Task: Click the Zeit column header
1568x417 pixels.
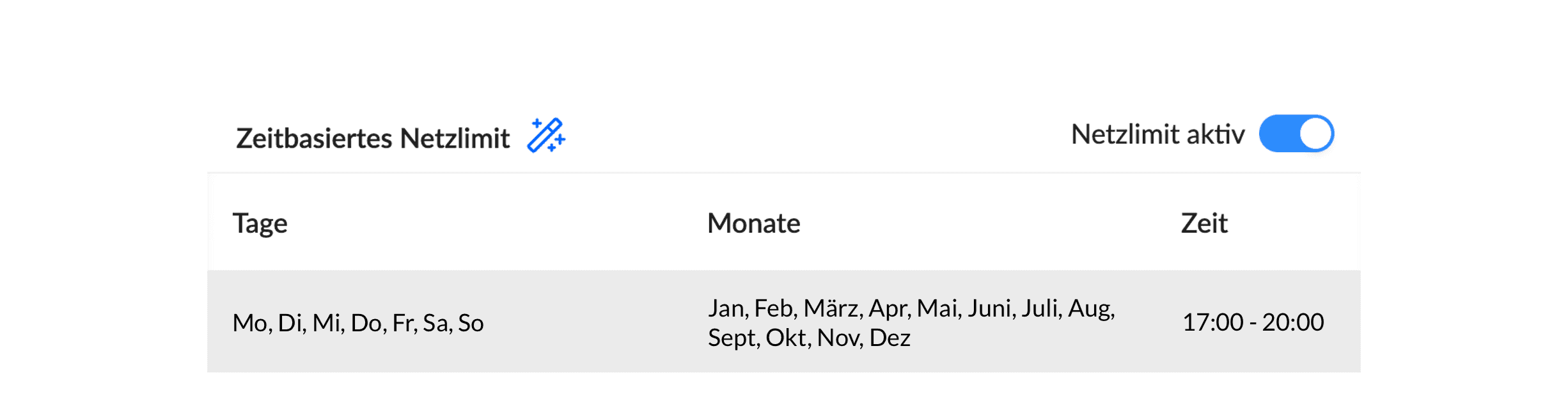Action: click(1203, 223)
